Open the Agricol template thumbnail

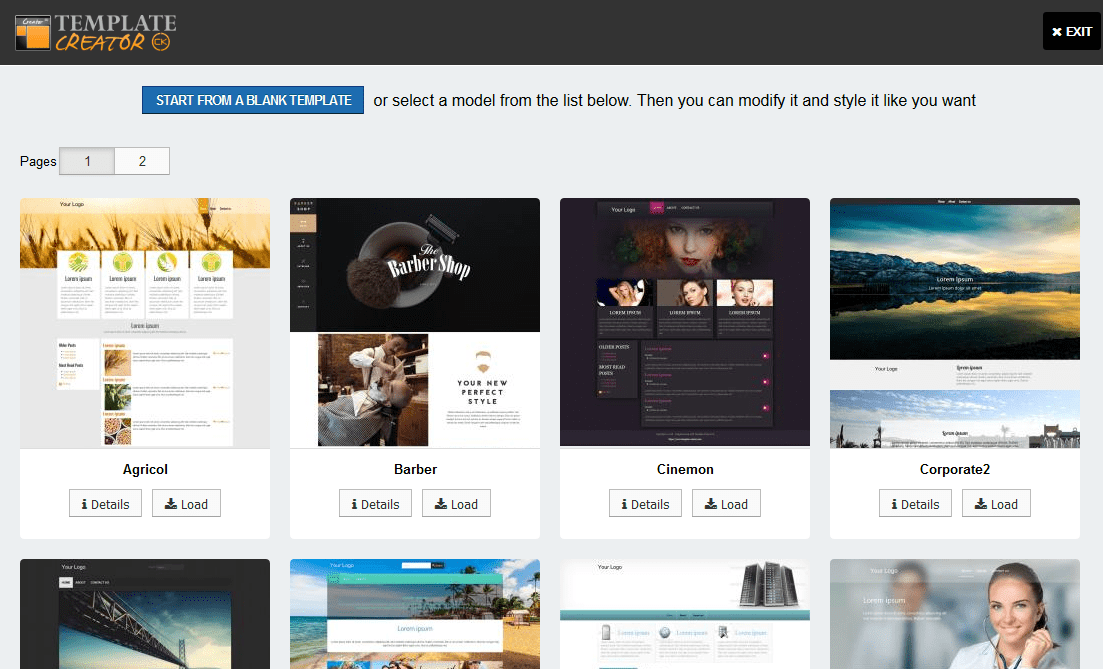[x=145, y=323]
